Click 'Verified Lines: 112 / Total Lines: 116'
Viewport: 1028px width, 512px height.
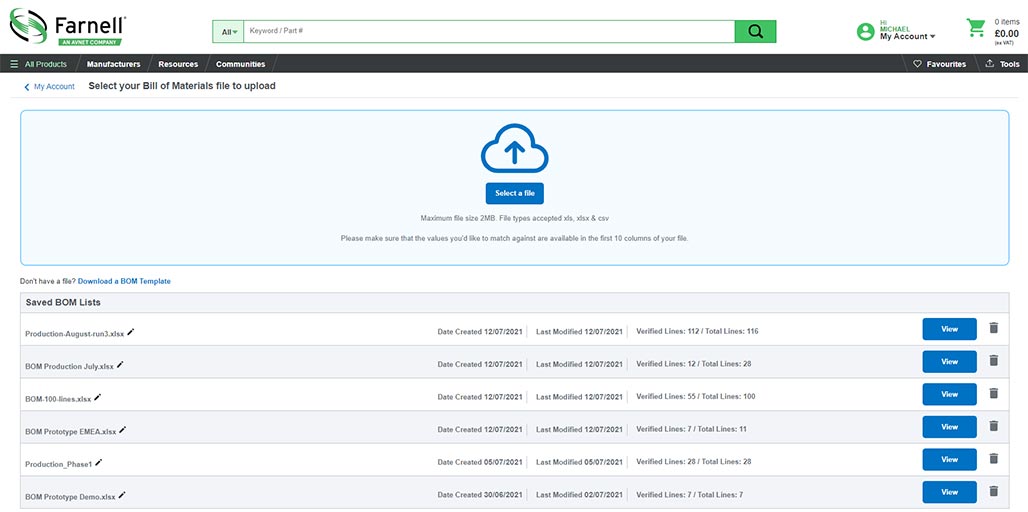click(x=698, y=331)
